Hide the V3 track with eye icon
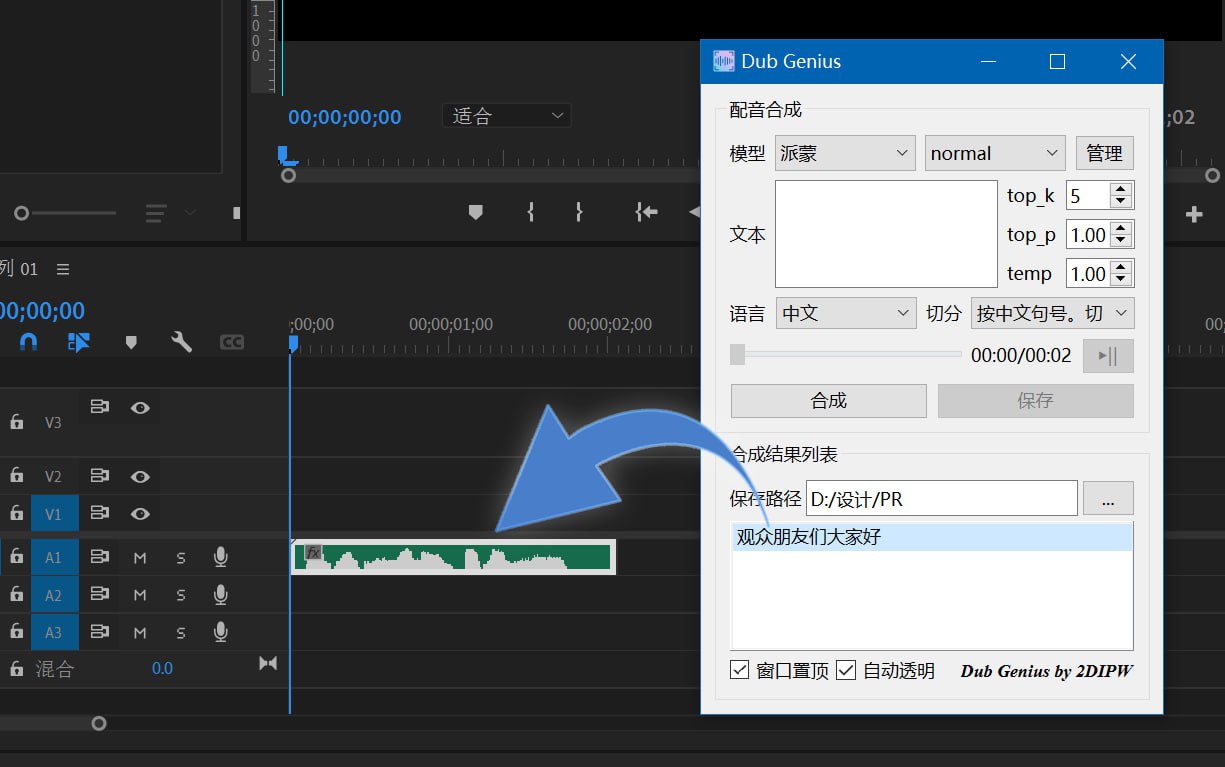Viewport: 1225px width, 767px height. tap(140, 408)
